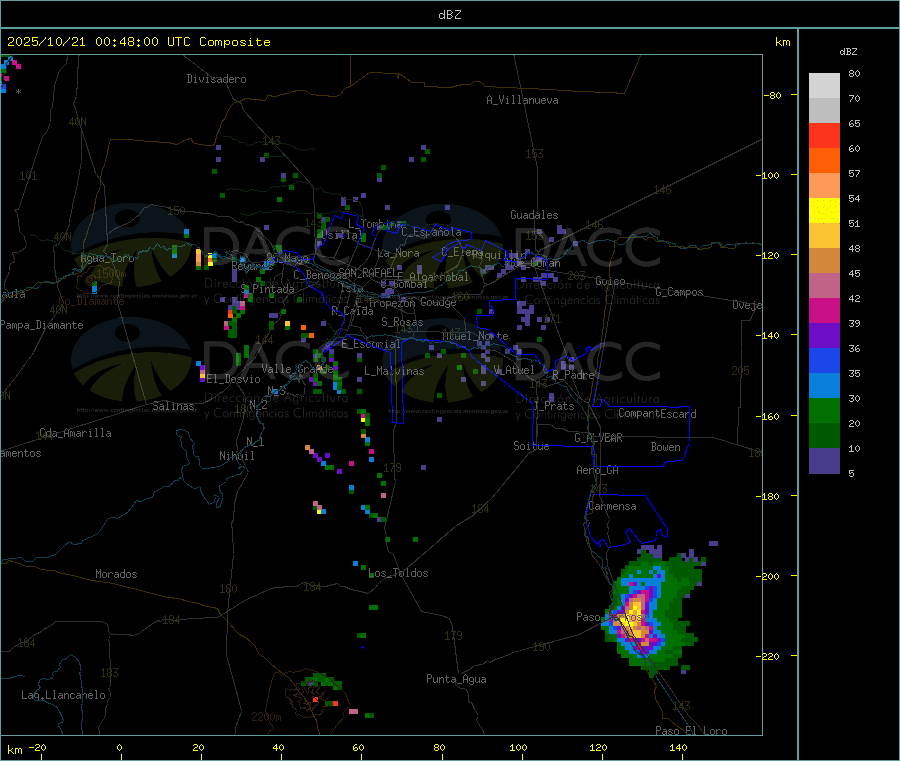Click the yellow echo west of Agua_Toro river
Screen dimensions: 900x761
(x=210, y=259)
